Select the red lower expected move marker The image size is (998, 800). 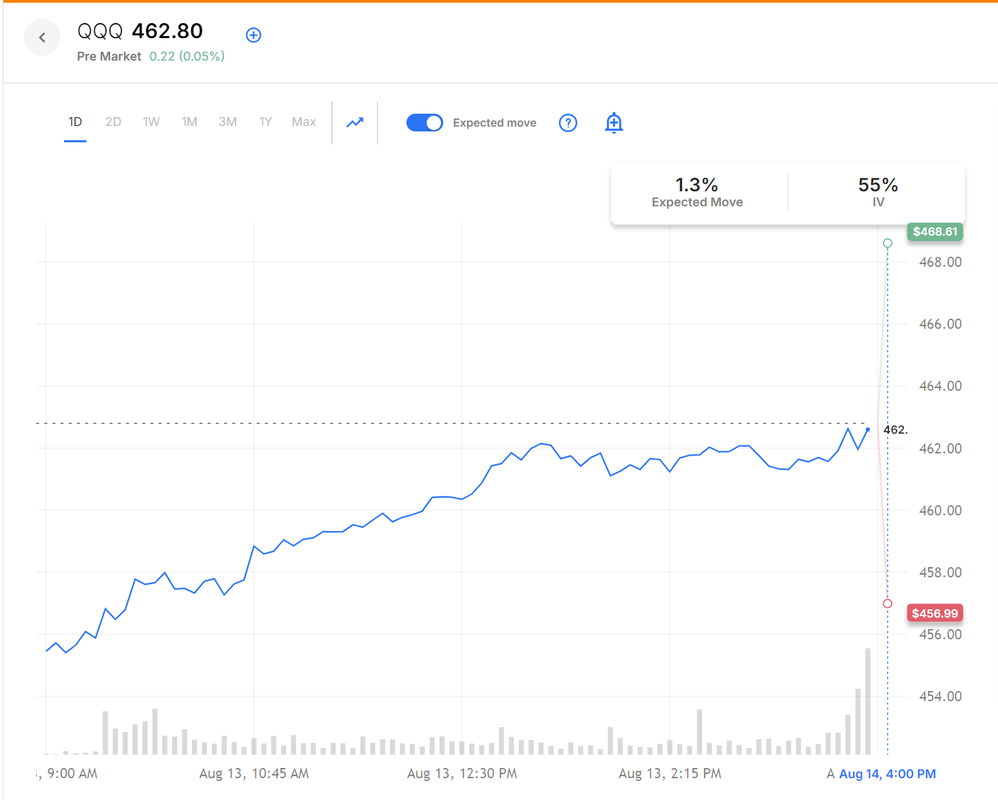point(887,603)
